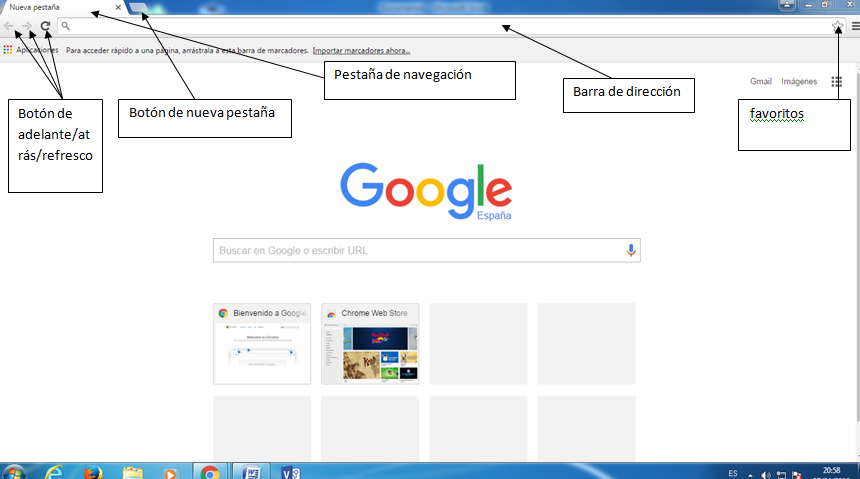Open Windows Media Player from the taskbar

[x=171, y=472]
